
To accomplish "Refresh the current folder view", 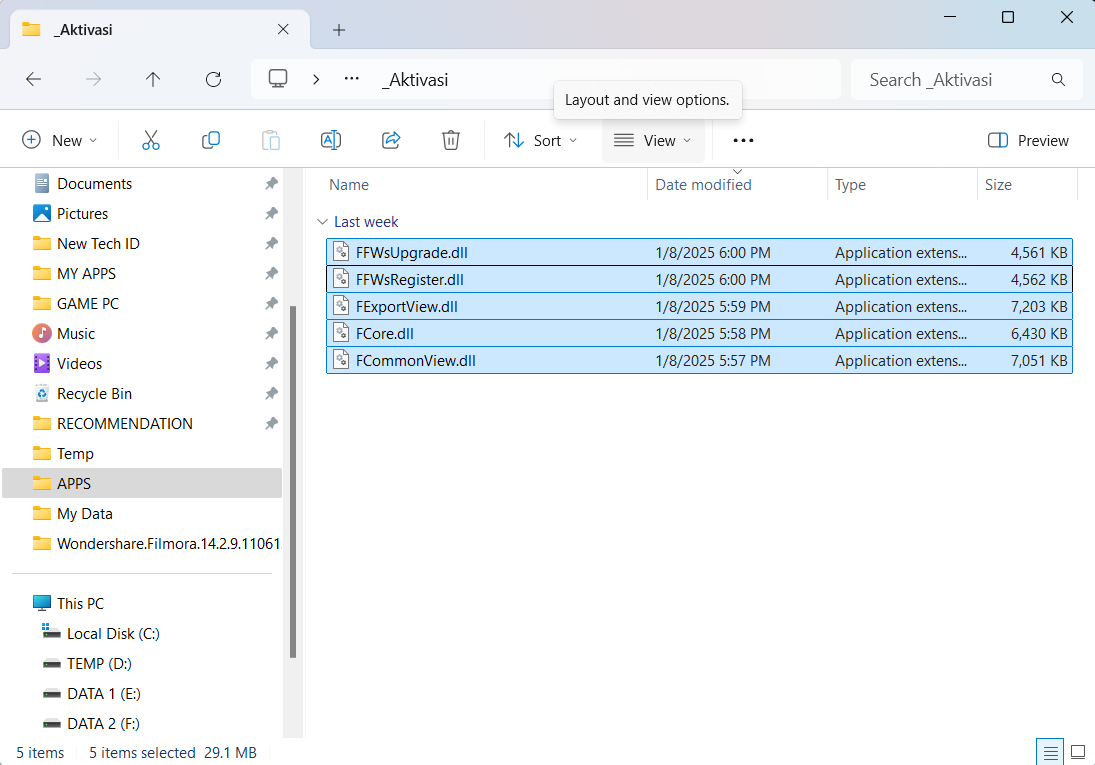I will [213, 80].
